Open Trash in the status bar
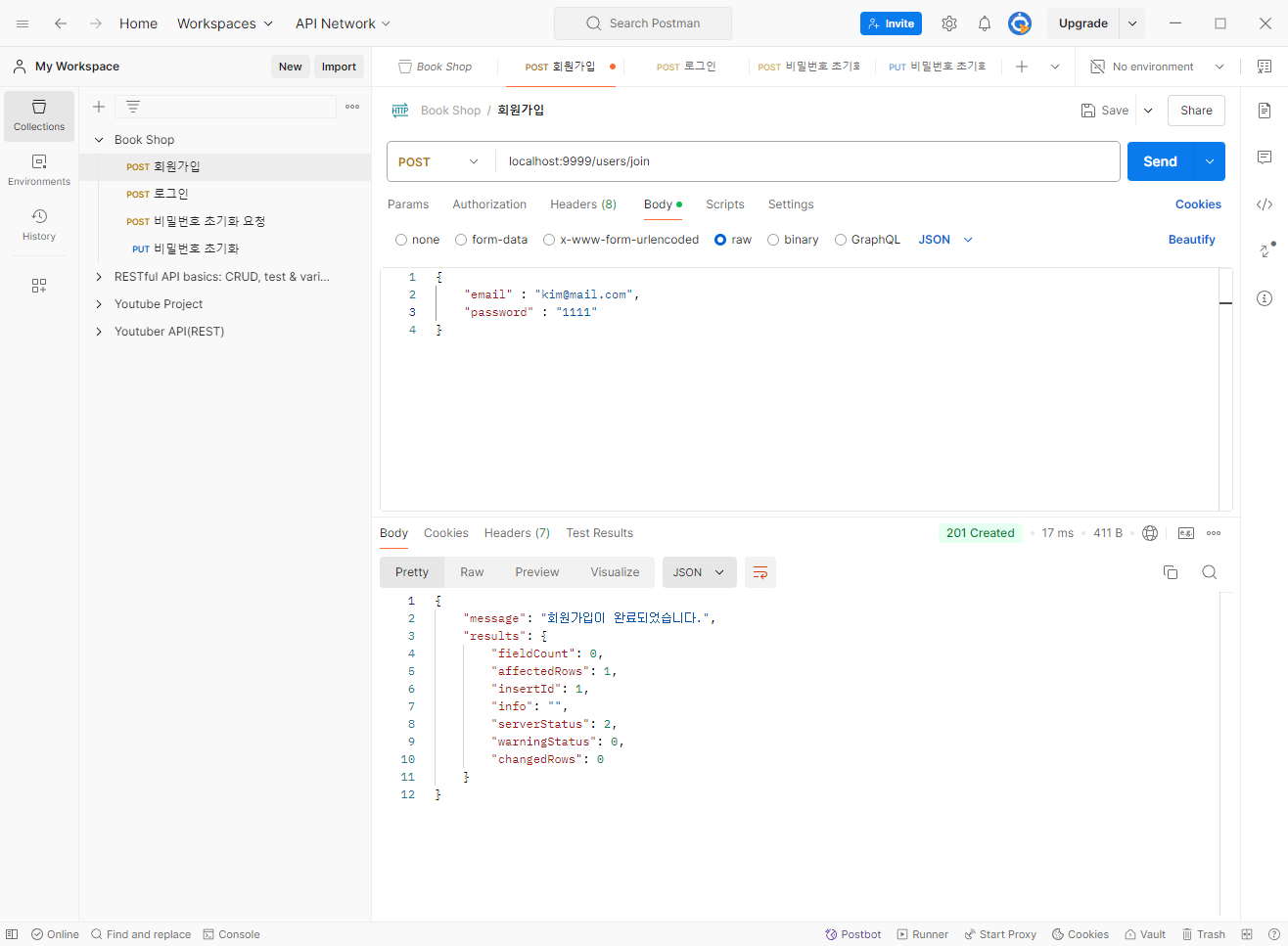Image resolution: width=1288 pixels, height=946 pixels. coord(1204,934)
